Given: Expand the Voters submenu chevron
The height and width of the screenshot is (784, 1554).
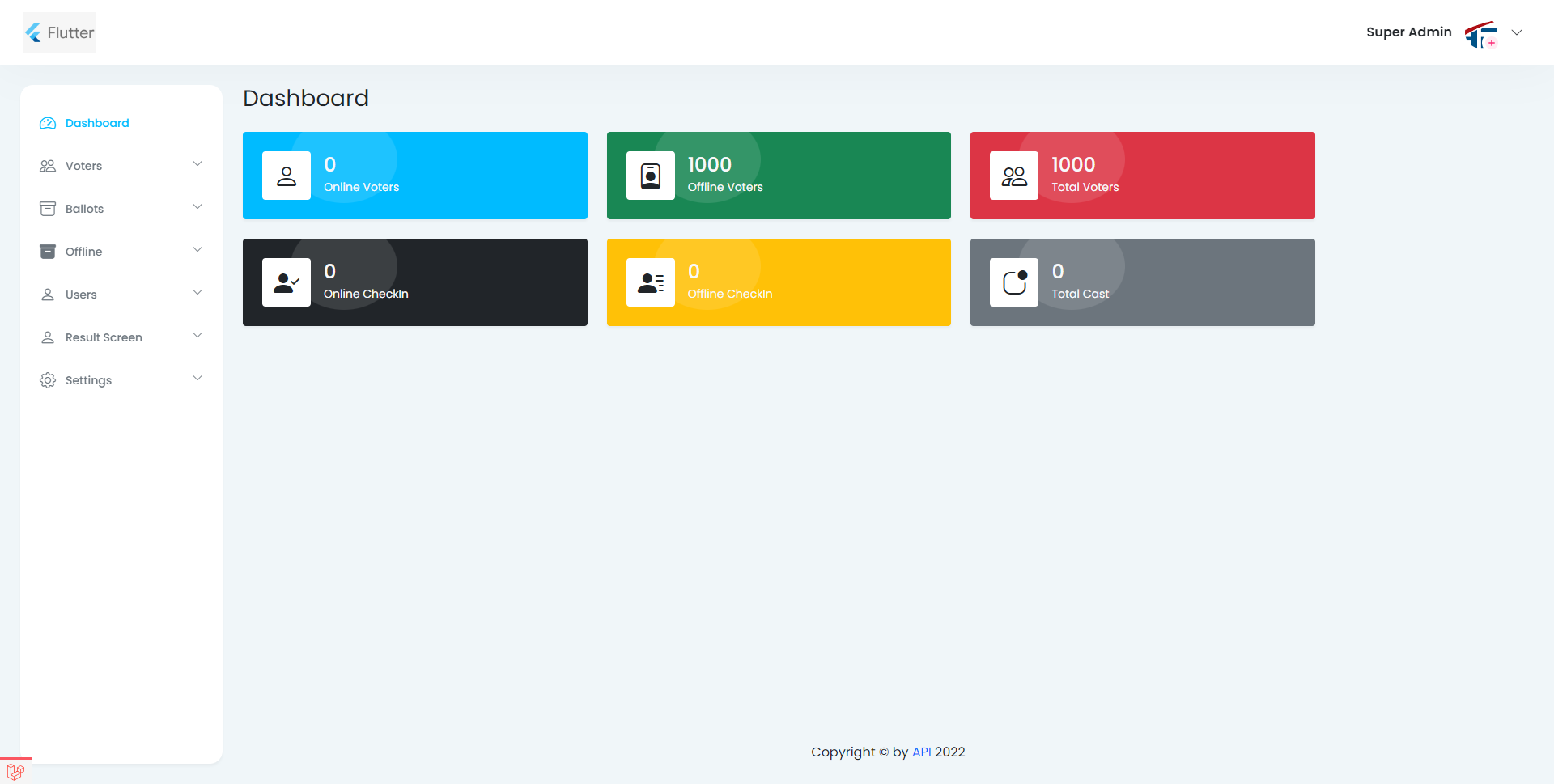Looking at the screenshot, I should pos(197,164).
